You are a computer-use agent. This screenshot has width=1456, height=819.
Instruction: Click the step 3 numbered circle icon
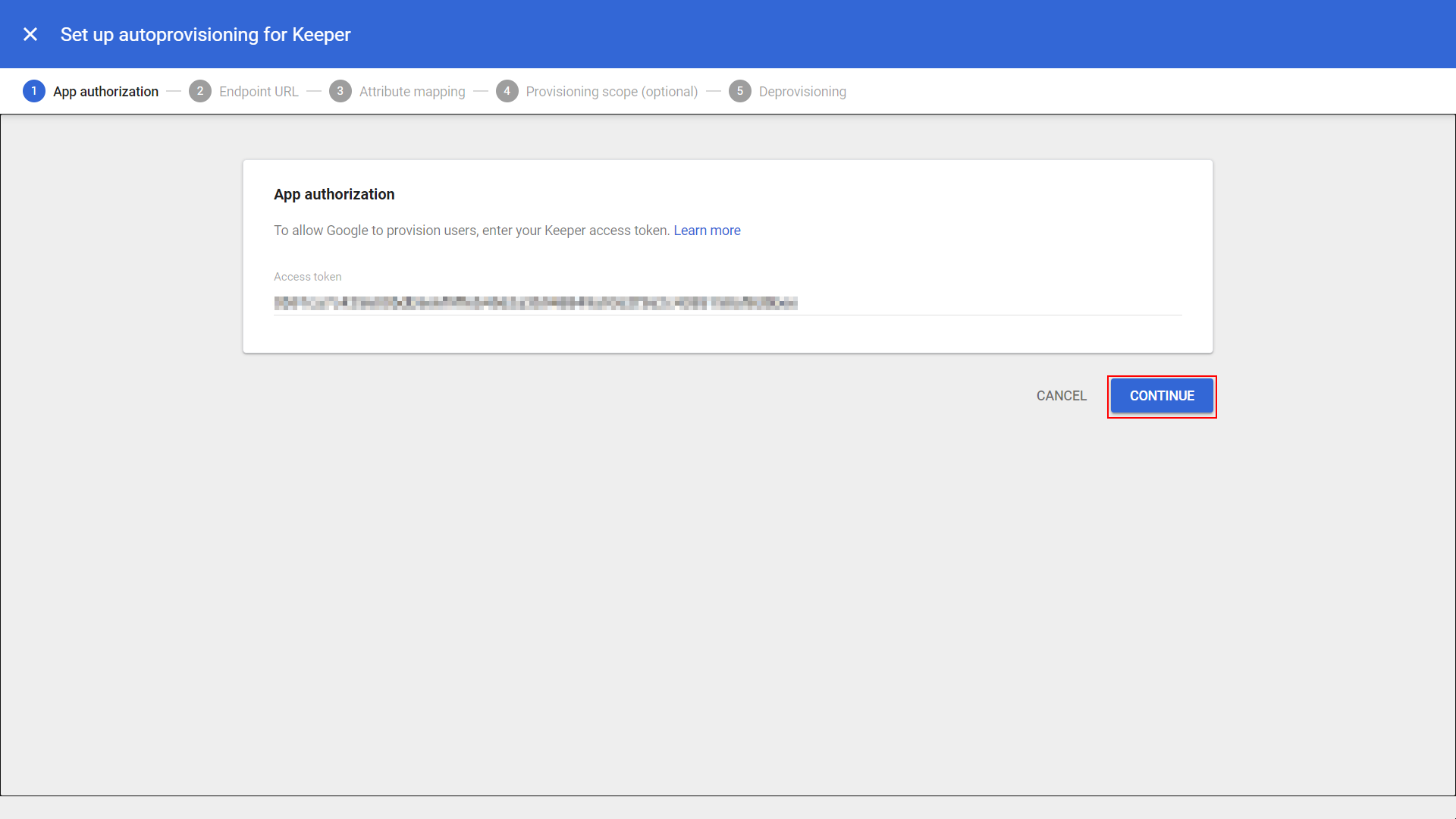[340, 91]
